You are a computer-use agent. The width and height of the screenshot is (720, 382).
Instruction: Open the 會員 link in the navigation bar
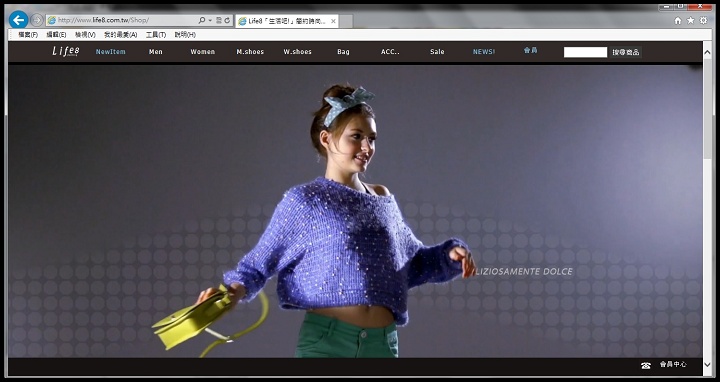point(530,50)
